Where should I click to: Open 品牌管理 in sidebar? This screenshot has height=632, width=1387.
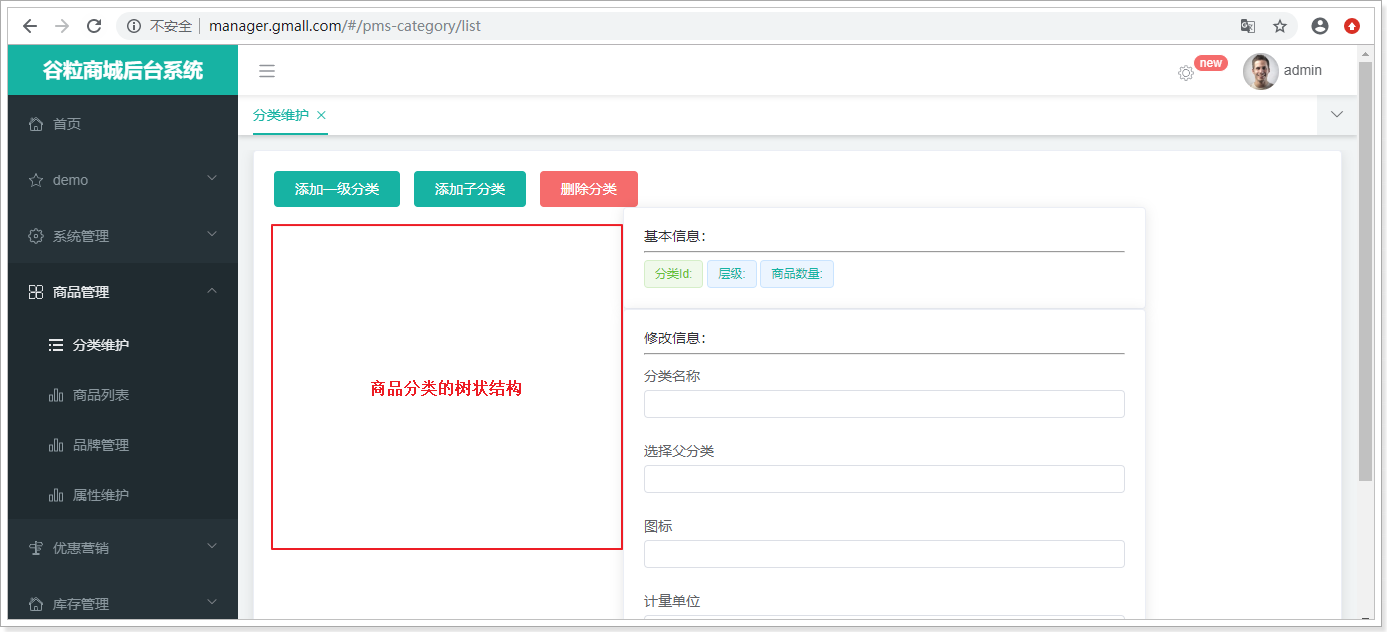tap(100, 445)
